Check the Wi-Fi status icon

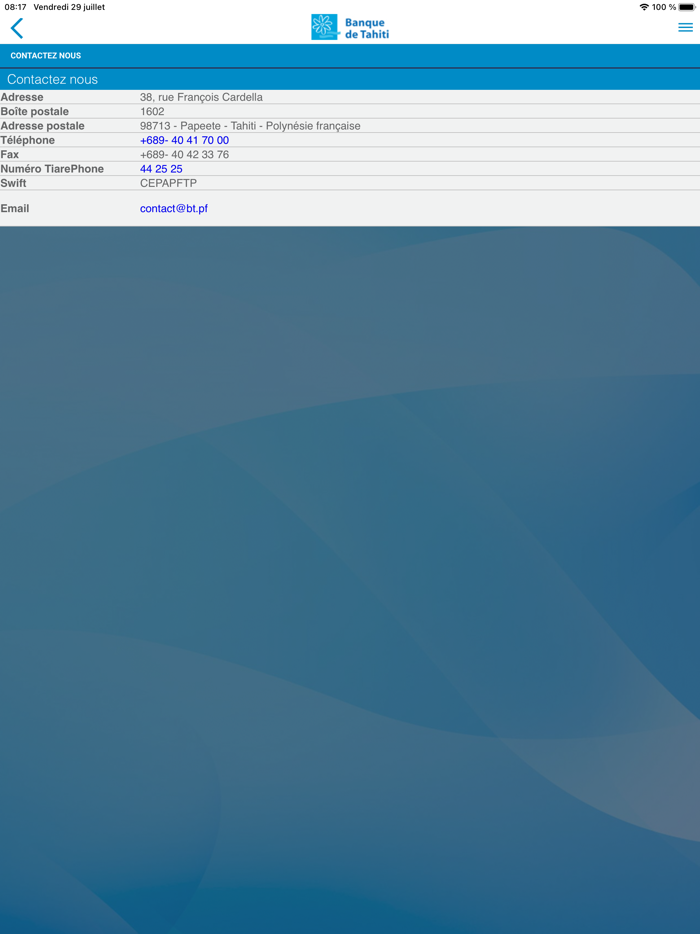click(x=644, y=7)
